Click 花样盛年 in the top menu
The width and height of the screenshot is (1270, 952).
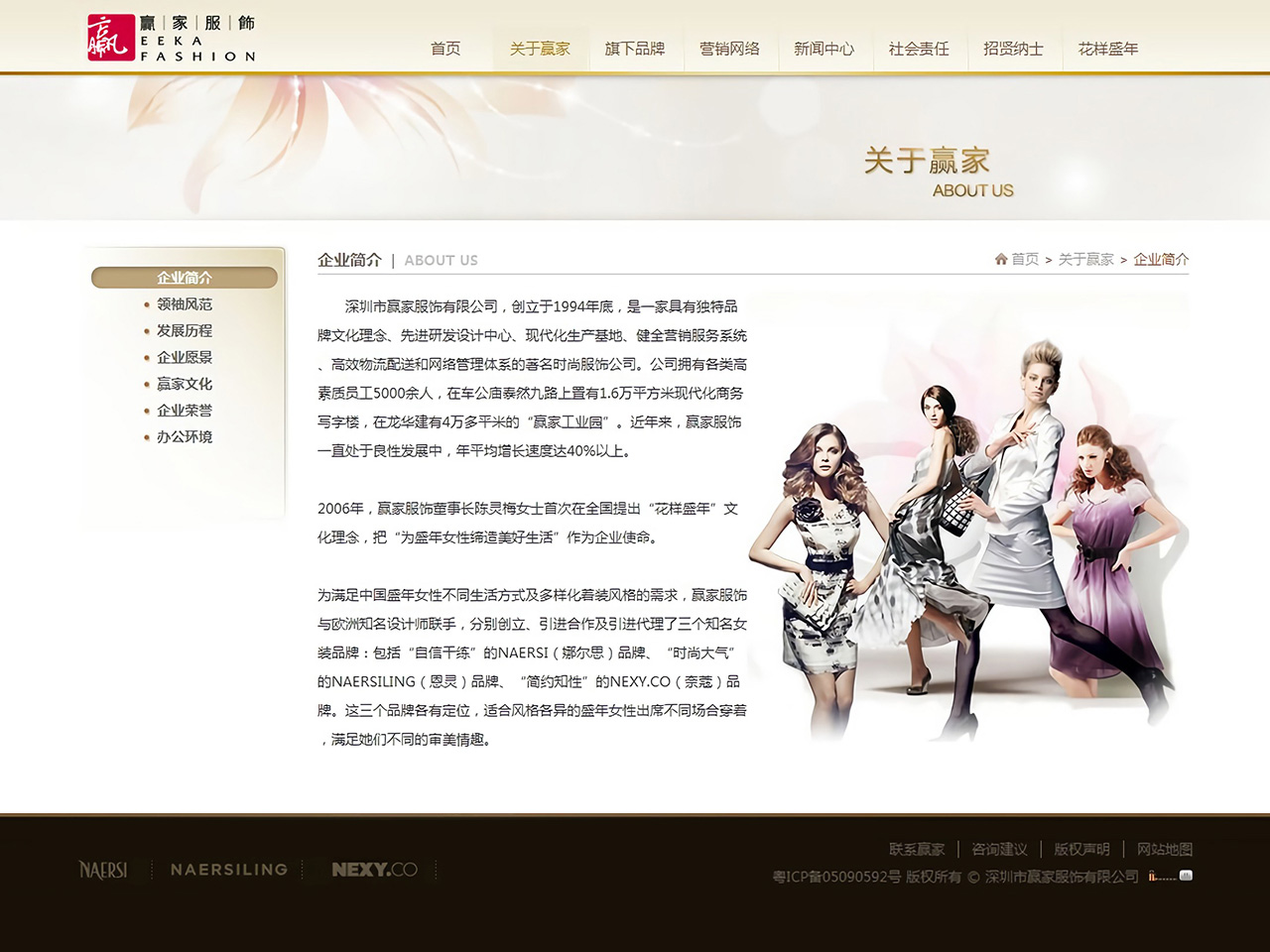point(1108,49)
